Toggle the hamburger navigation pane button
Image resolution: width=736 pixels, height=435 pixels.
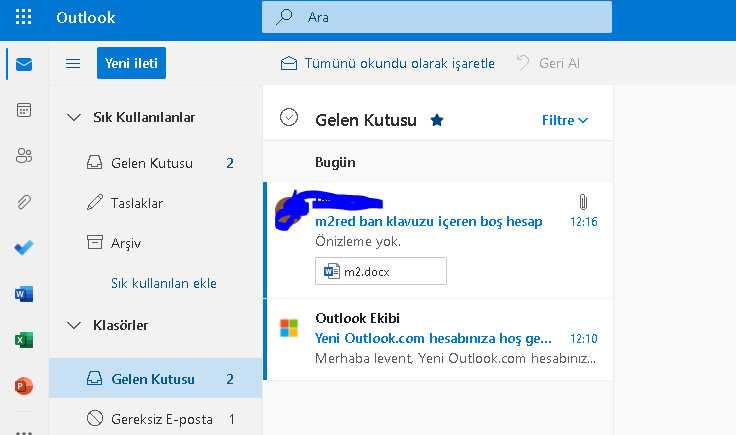73,63
